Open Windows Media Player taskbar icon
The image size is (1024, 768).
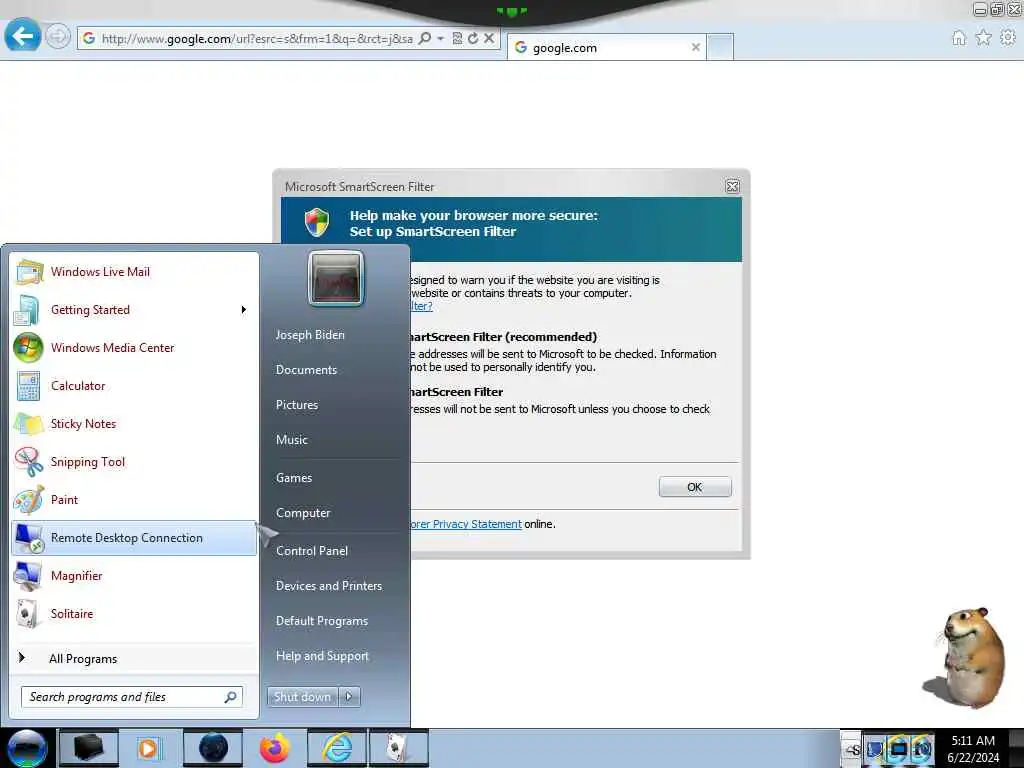(x=148, y=748)
